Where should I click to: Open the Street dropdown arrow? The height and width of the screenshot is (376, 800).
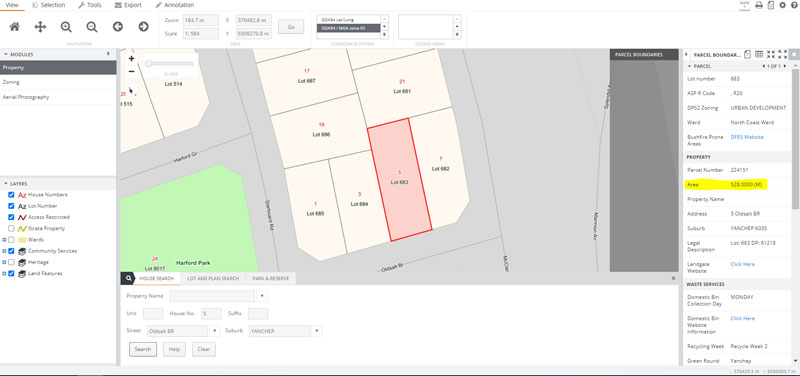[214, 331]
